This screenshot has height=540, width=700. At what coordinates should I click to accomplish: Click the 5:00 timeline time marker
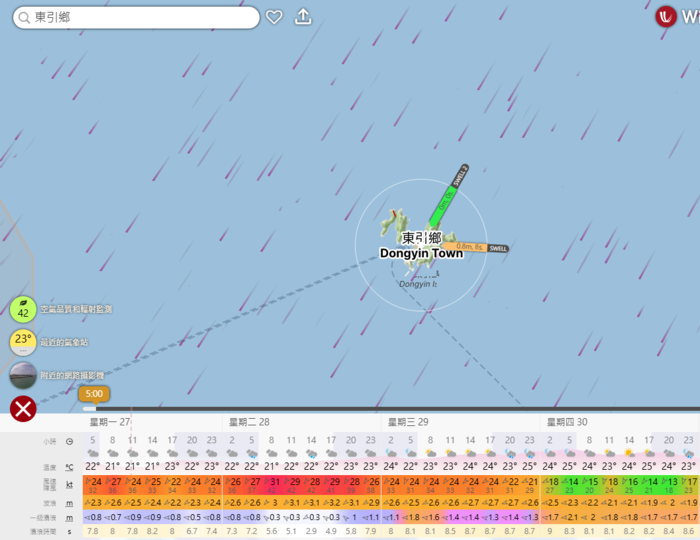[x=92, y=394]
